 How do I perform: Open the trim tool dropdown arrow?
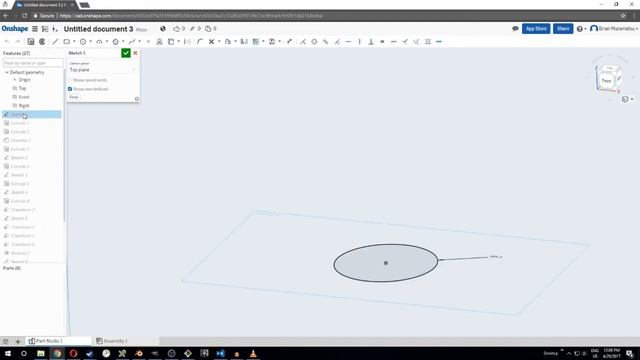219,42
